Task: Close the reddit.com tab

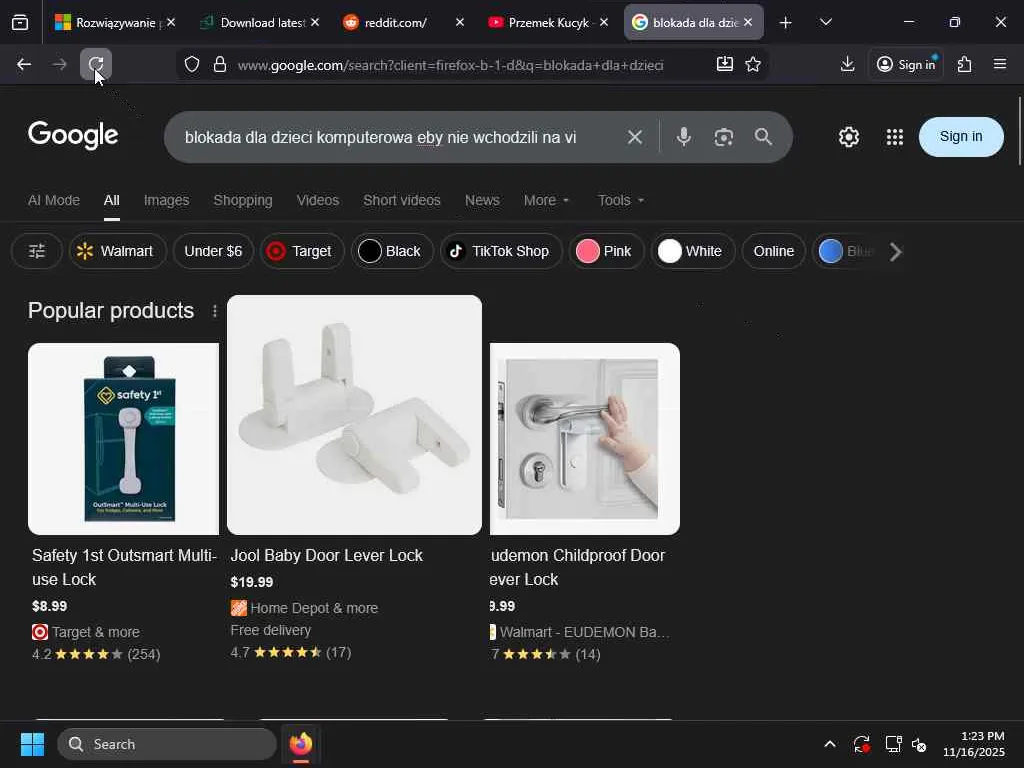Action: tap(460, 22)
